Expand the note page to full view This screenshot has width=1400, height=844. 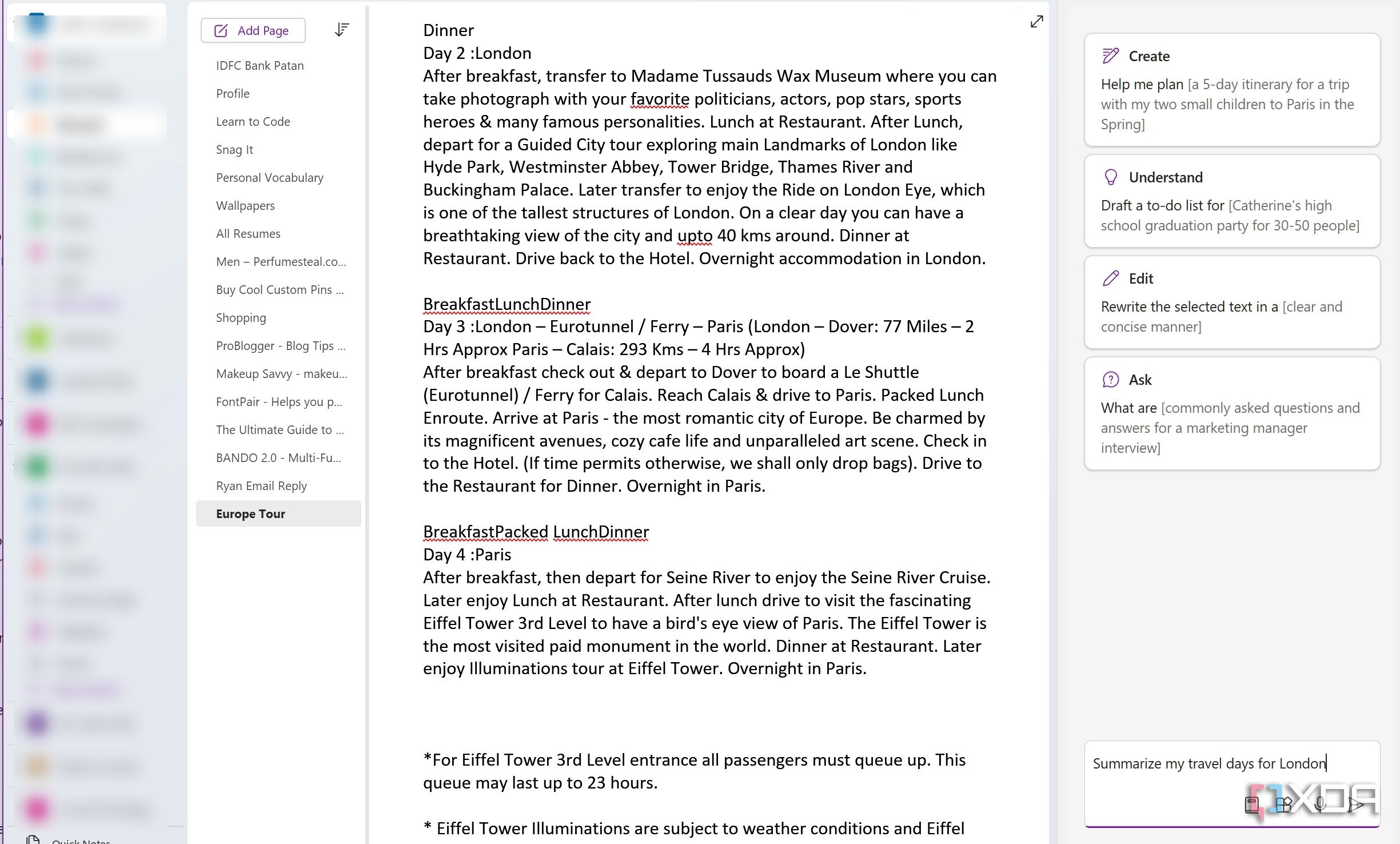click(1036, 22)
